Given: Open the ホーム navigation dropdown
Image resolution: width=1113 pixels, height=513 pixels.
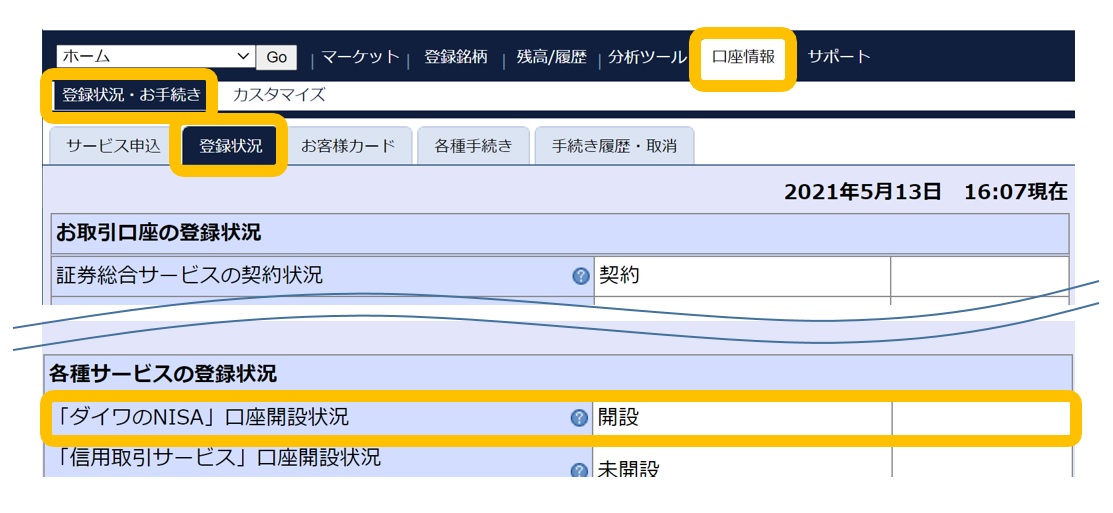Looking at the screenshot, I should pyautogui.click(x=155, y=57).
